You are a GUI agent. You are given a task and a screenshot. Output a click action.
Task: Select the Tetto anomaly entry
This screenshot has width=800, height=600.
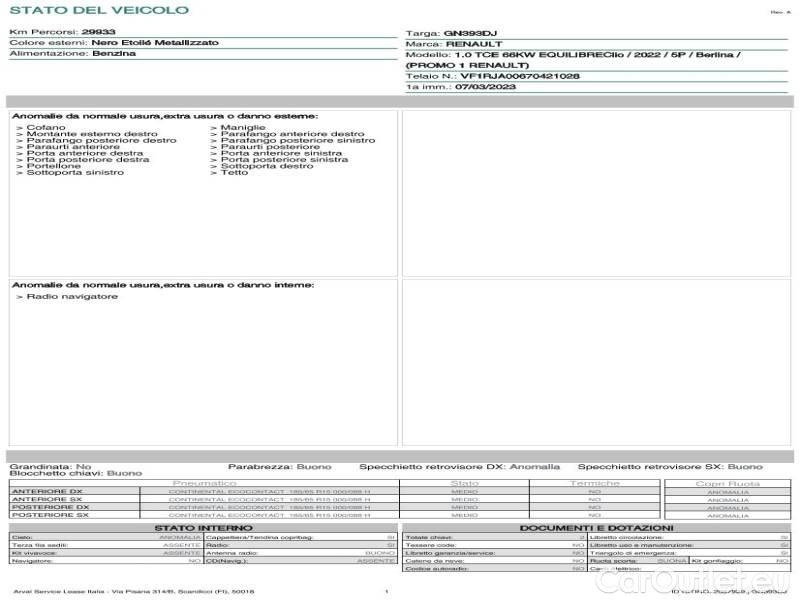(234, 173)
